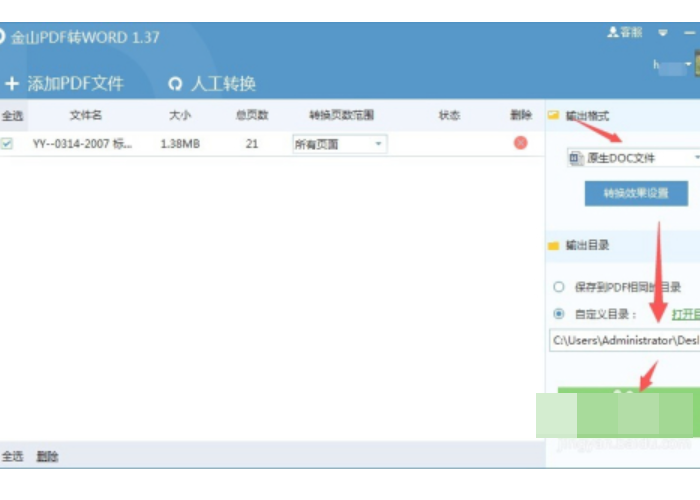The height and width of the screenshot is (500, 700).
Task: Click the plus icon to add a PDF file
Action: click(x=12, y=83)
